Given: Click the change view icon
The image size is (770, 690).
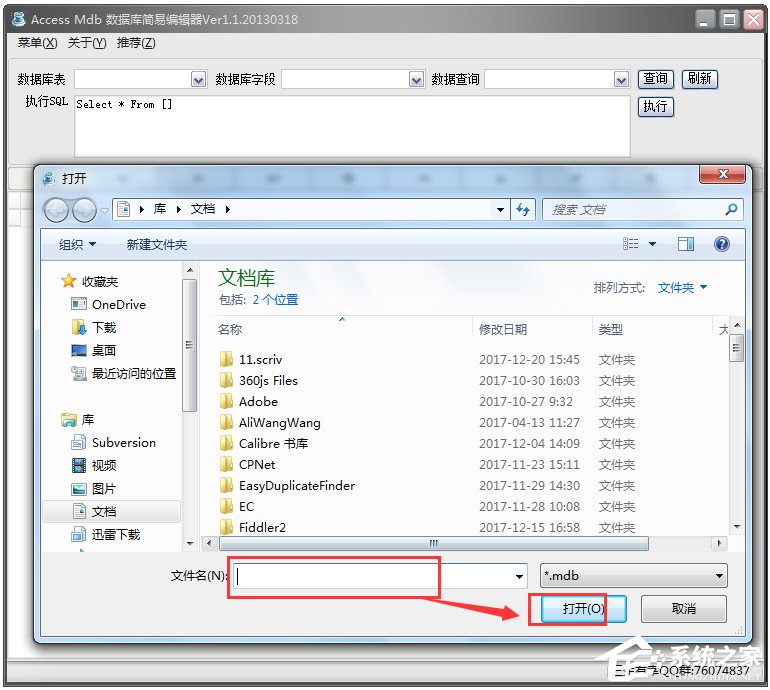Looking at the screenshot, I should pyautogui.click(x=631, y=244).
